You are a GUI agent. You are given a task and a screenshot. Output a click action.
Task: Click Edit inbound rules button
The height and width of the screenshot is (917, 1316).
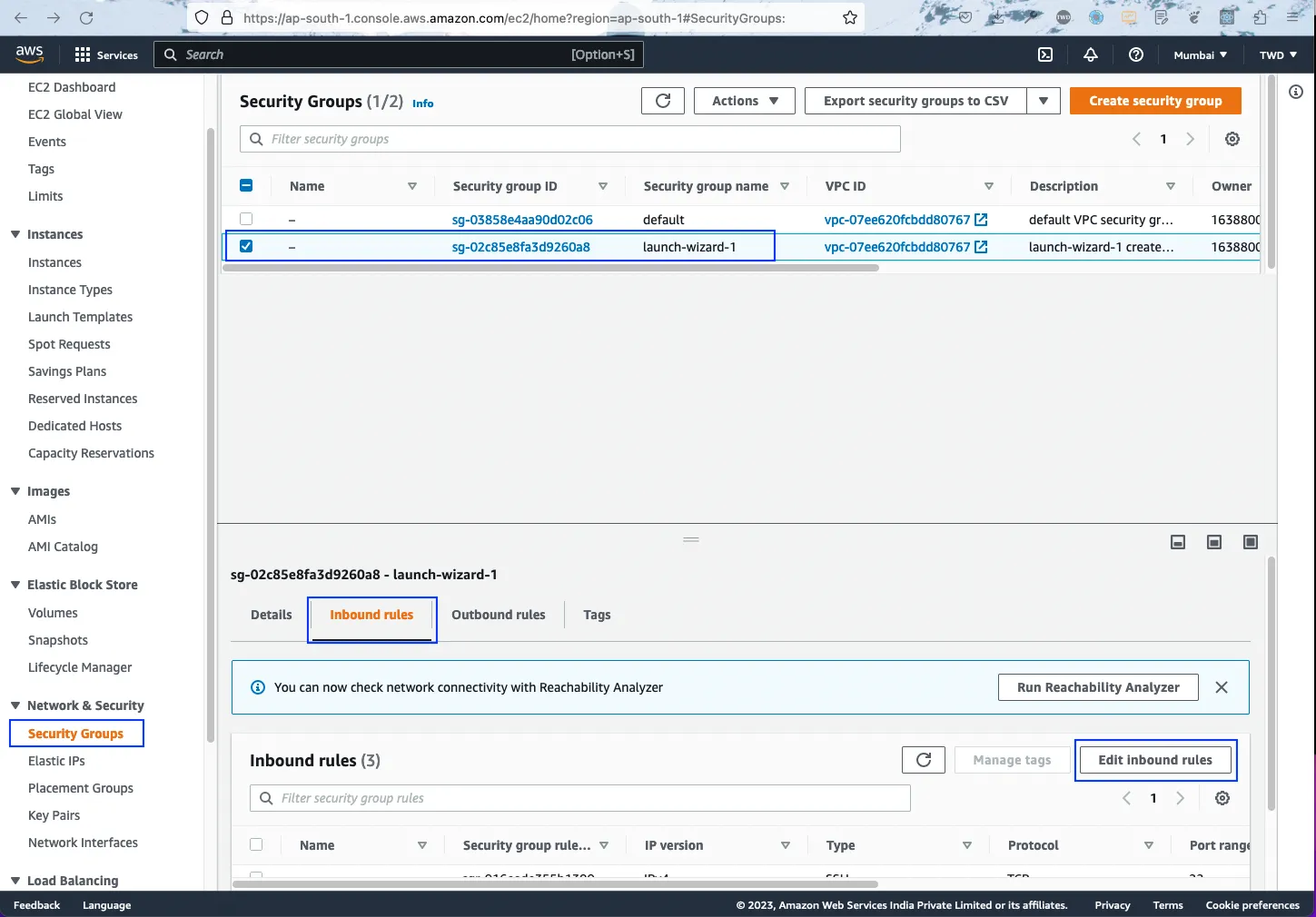point(1155,760)
